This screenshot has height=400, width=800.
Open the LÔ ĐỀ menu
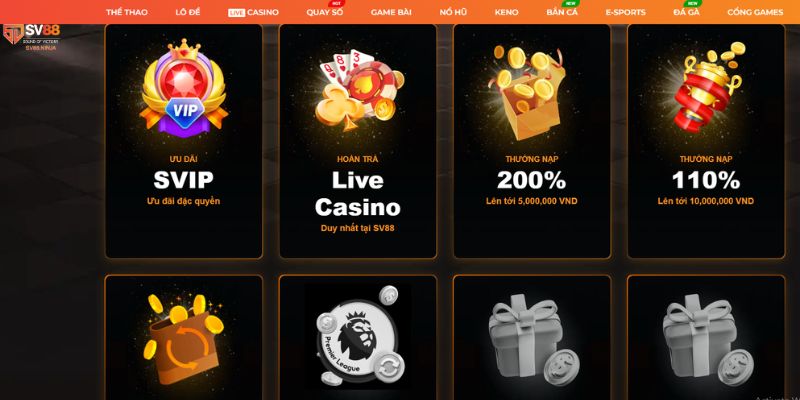click(188, 12)
